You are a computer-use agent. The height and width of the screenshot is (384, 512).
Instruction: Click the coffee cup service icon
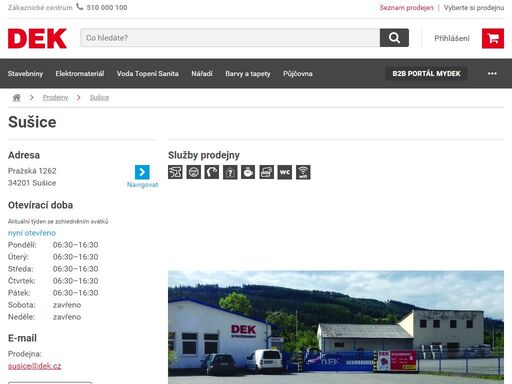point(248,172)
